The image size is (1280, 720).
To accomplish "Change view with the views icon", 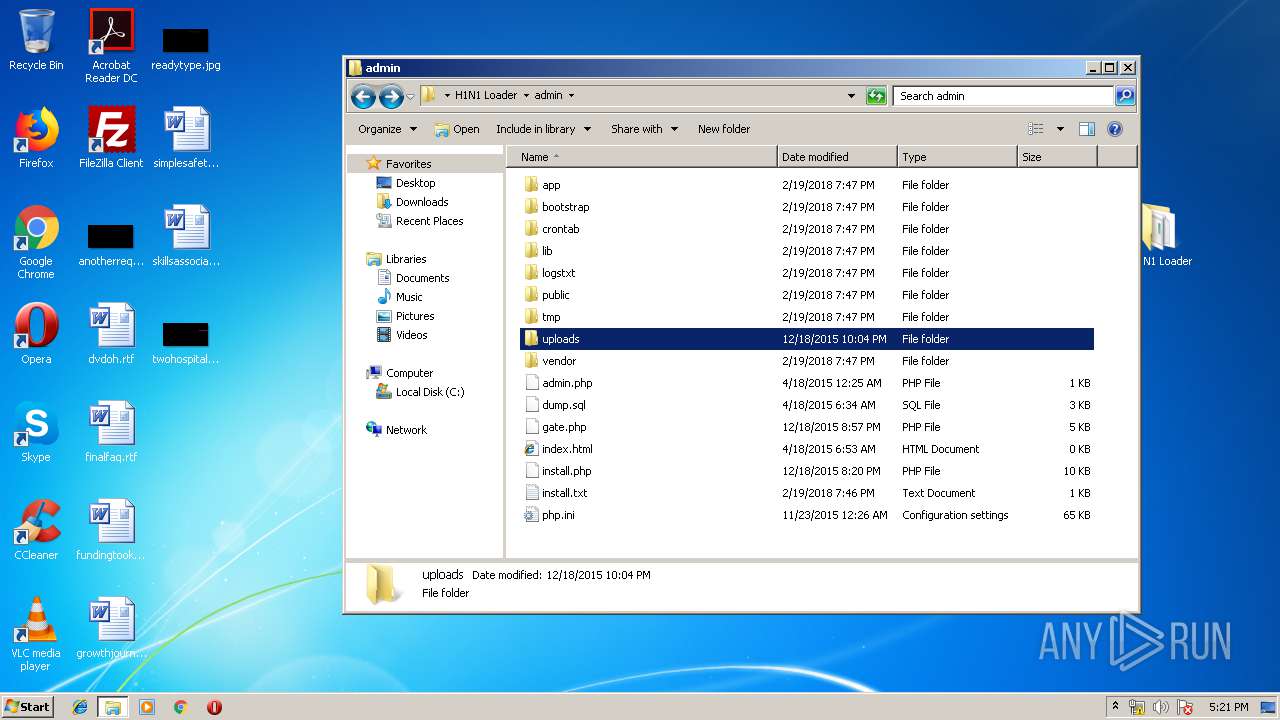I will pyautogui.click(x=1036, y=129).
